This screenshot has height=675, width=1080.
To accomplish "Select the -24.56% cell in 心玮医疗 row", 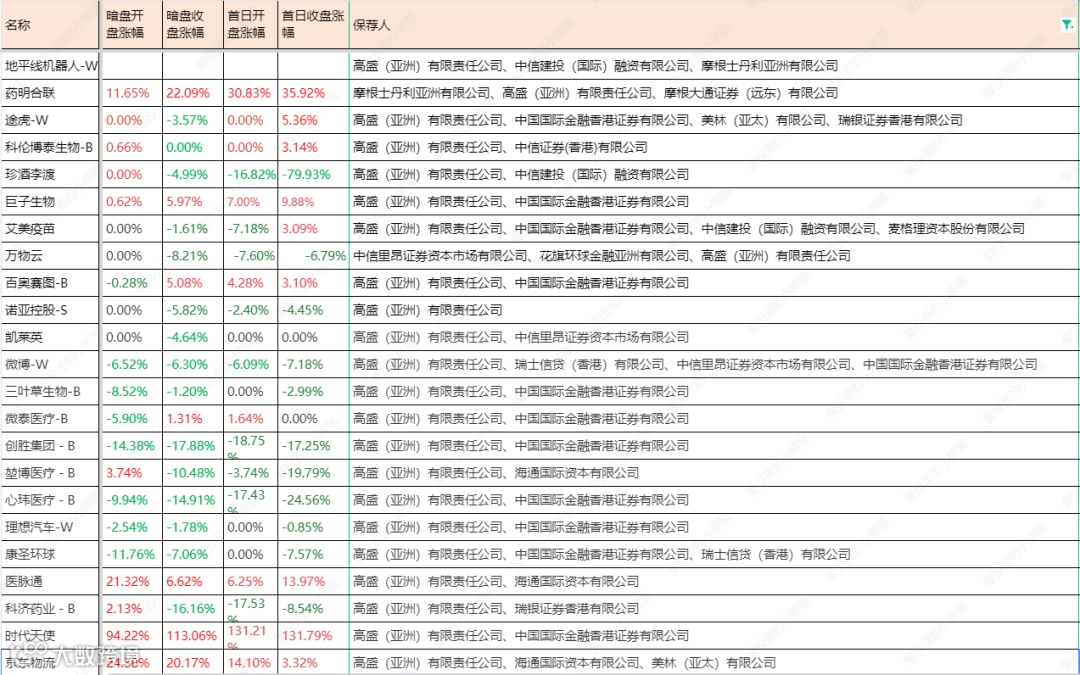I will (313, 500).
